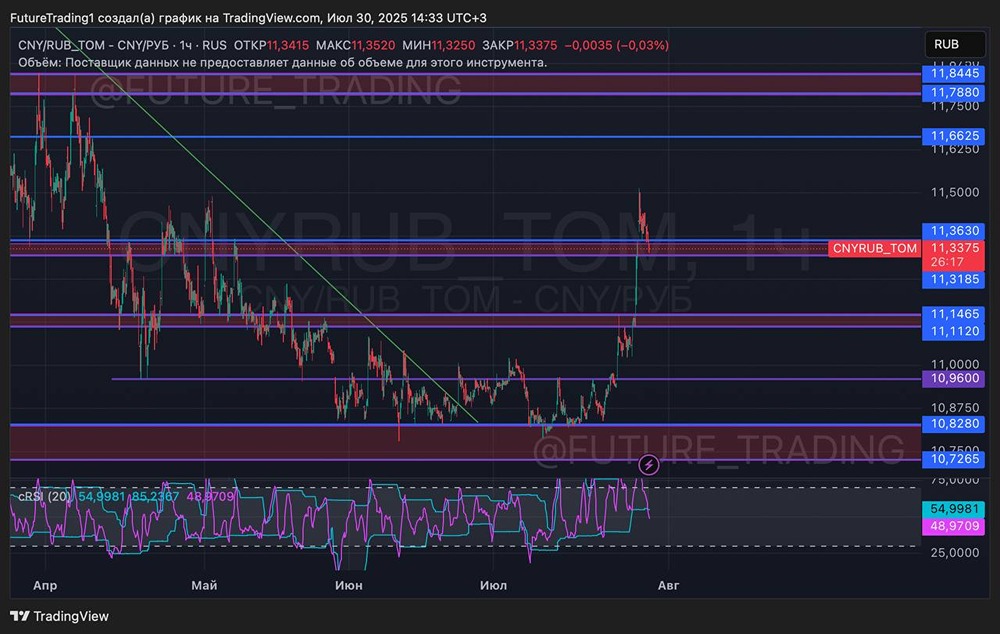Screen dimensions: 1000x634
Task: Select the 11,8445 price level label
Action: pyautogui.click(x=954, y=73)
